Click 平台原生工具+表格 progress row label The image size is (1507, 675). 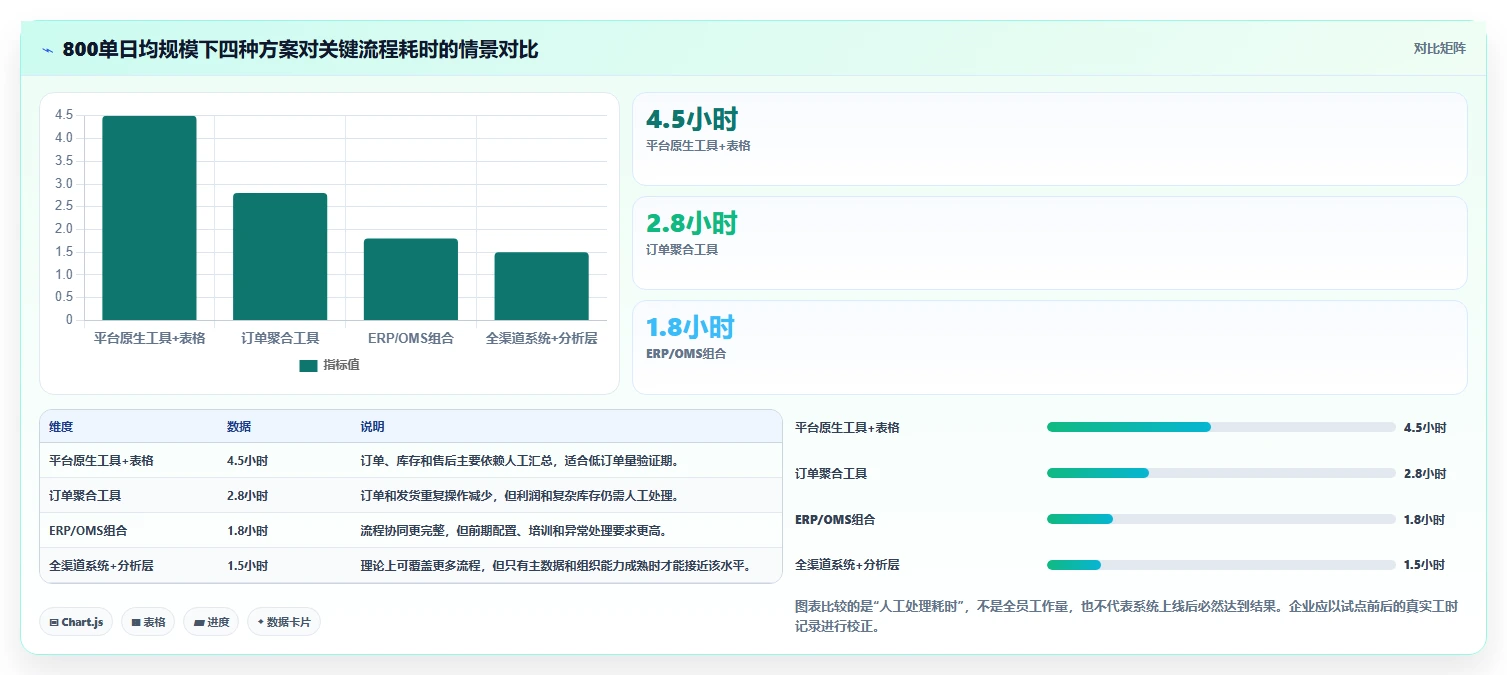847,428
